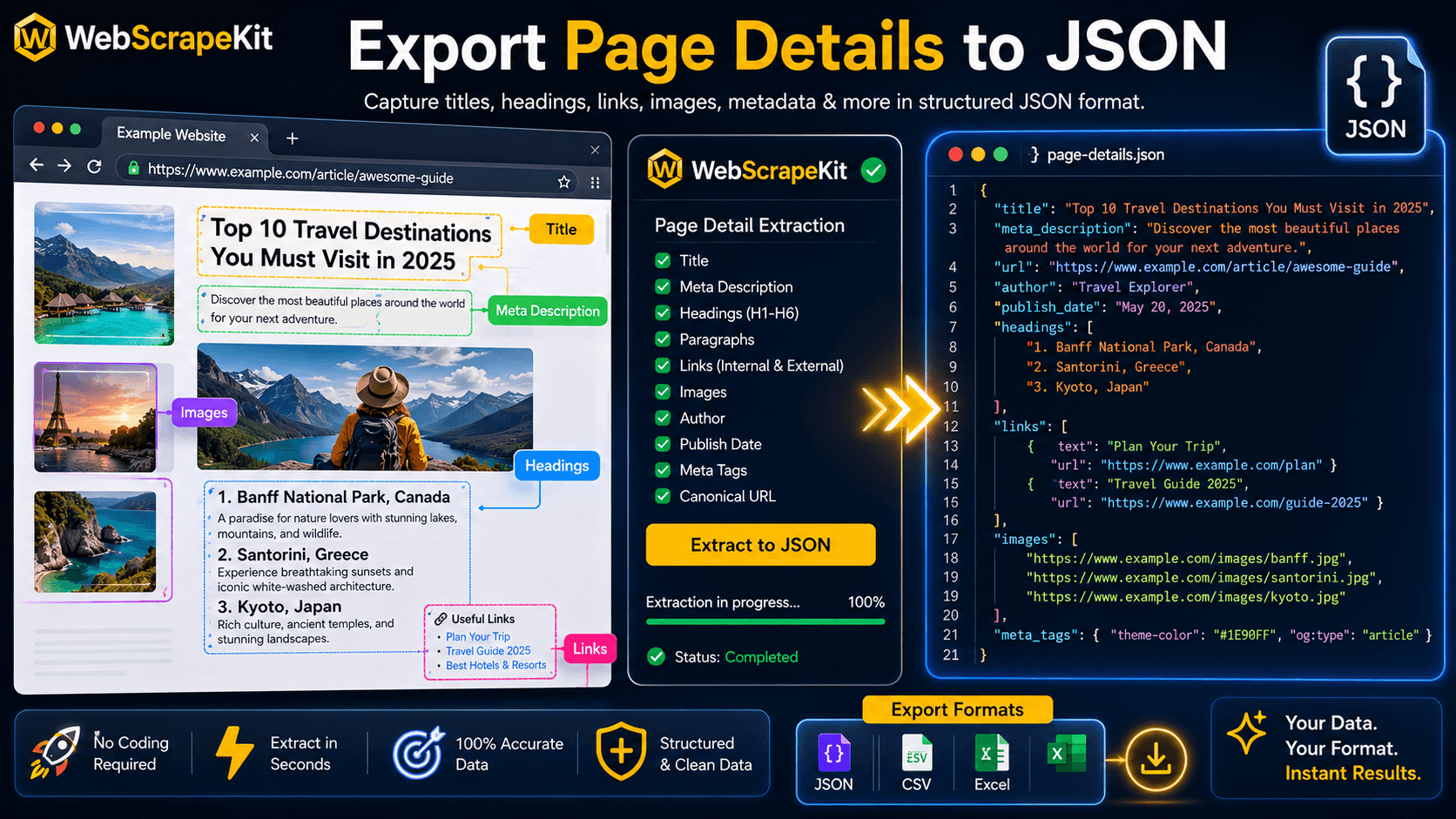Click the WebScrapeKit panel logo icon
This screenshot has height=819, width=1456.
(x=664, y=169)
